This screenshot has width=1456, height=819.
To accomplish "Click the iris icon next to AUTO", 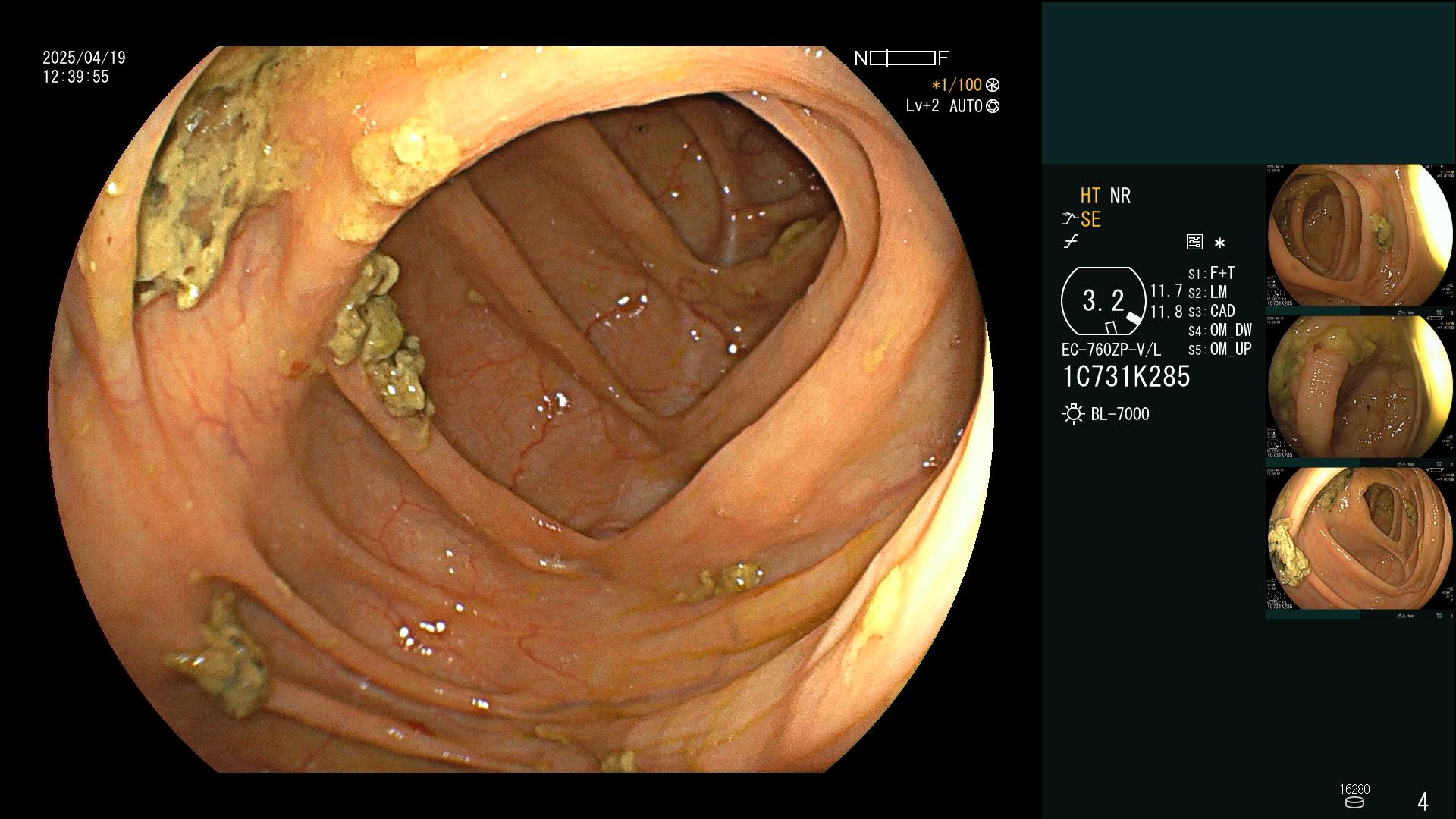I will point(993,106).
